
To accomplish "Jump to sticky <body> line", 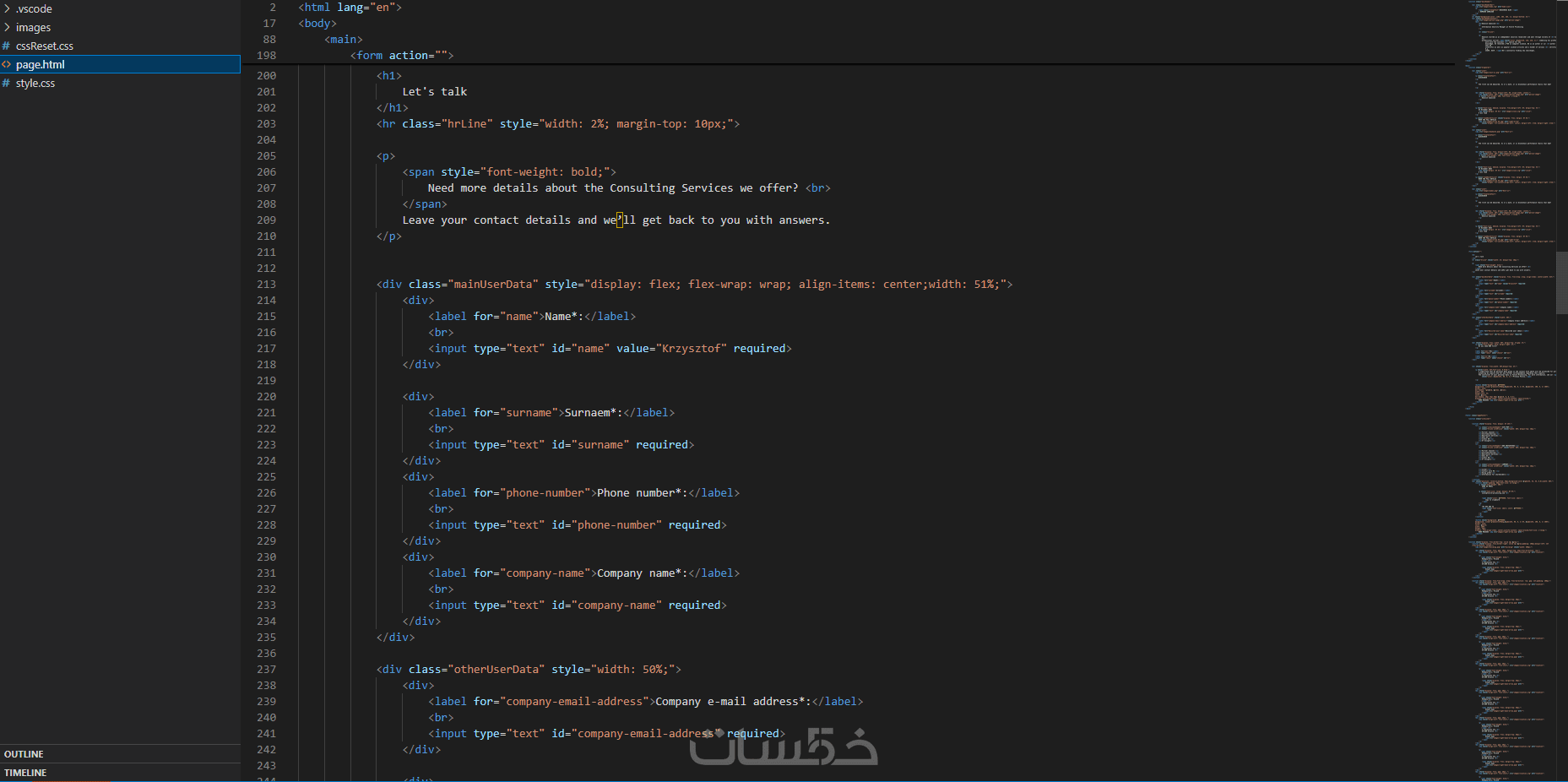I will [x=317, y=24].
